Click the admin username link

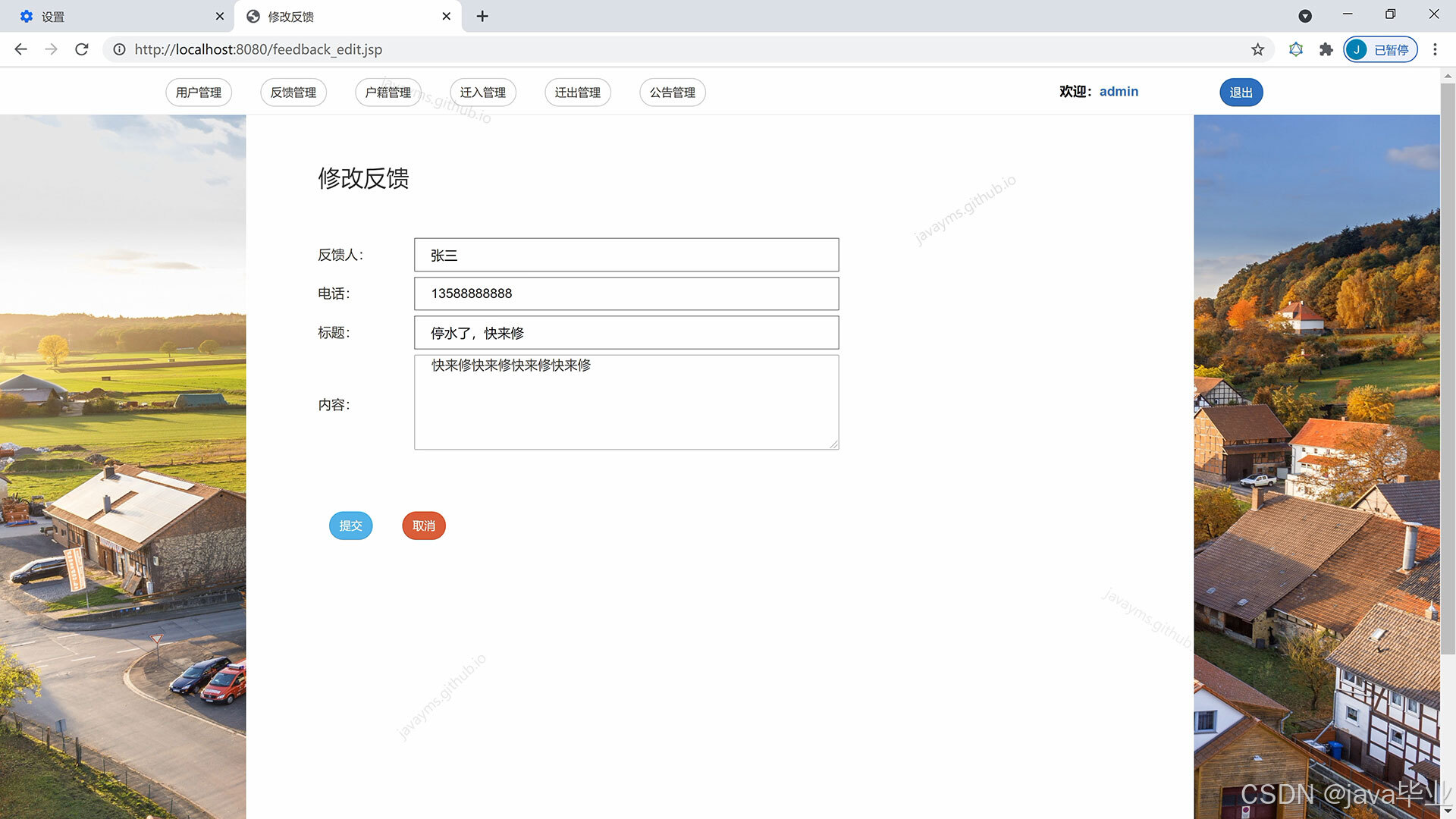1119,92
